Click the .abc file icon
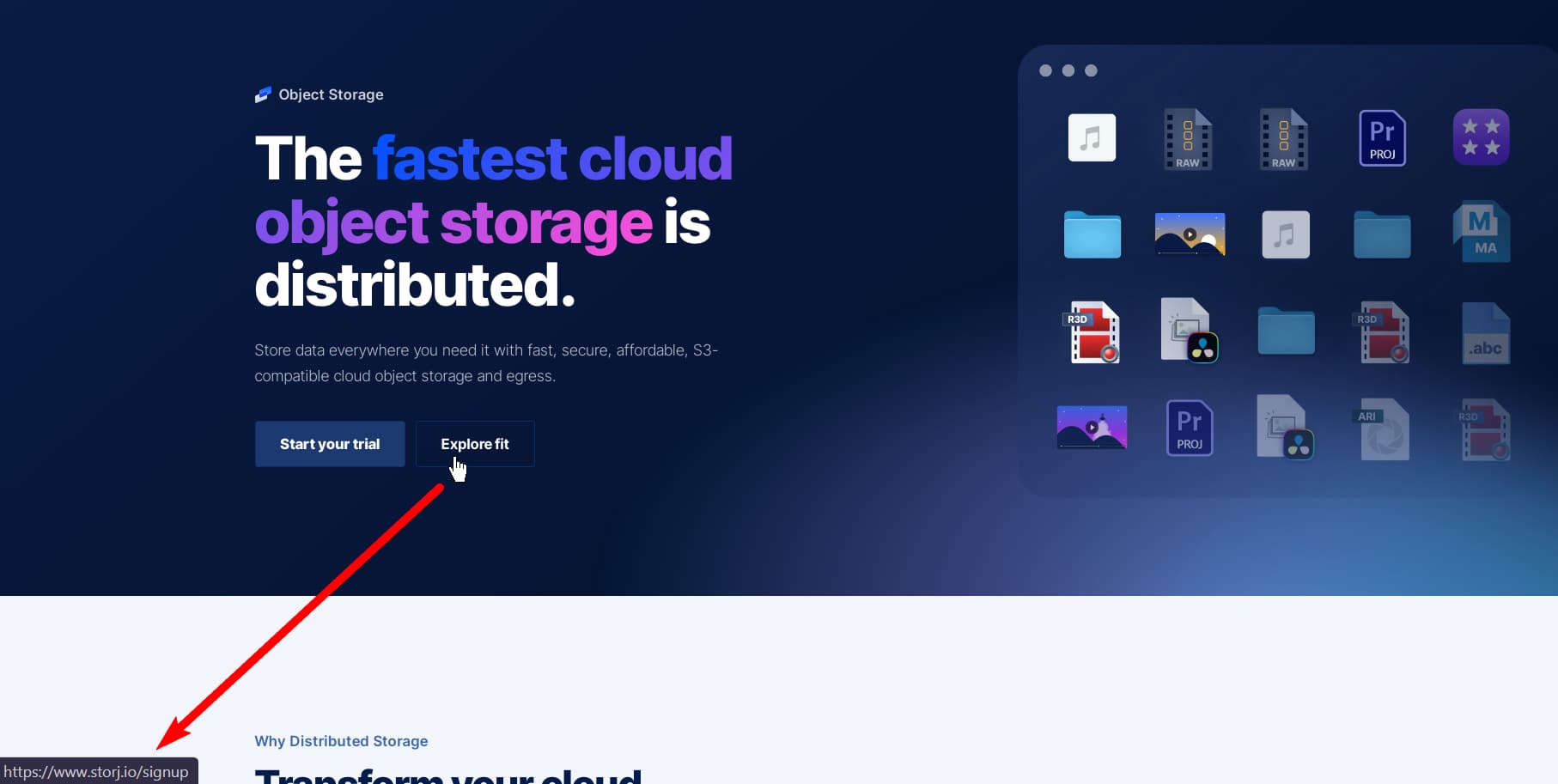The image size is (1558, 784). (x=1485, y=333)
